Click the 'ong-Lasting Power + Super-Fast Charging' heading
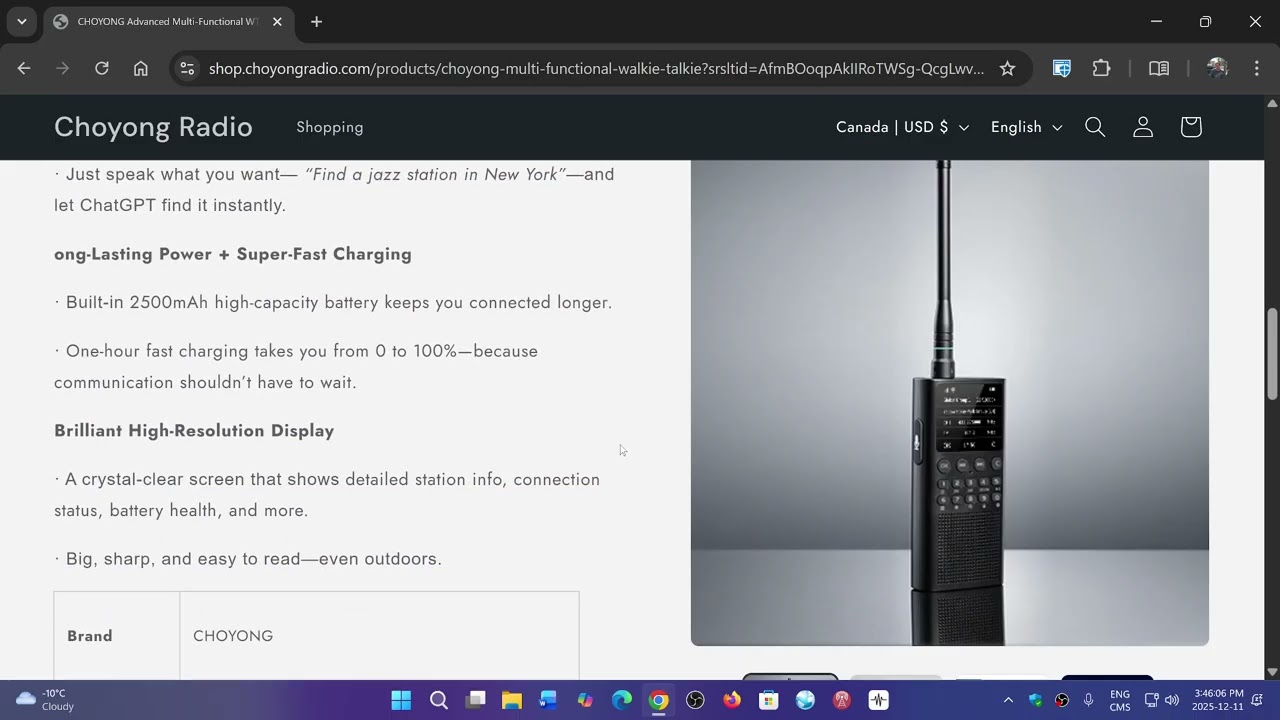The width and height of the screenshot is (1280, 720). click(233, 254)
